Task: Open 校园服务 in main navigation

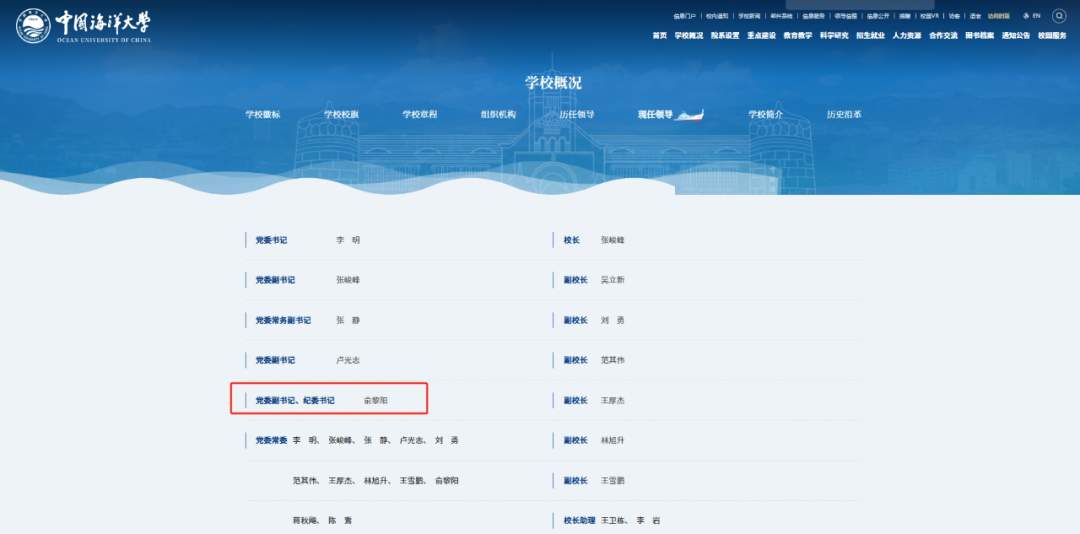Action: pyautogui.click(x=1052, y=36)
